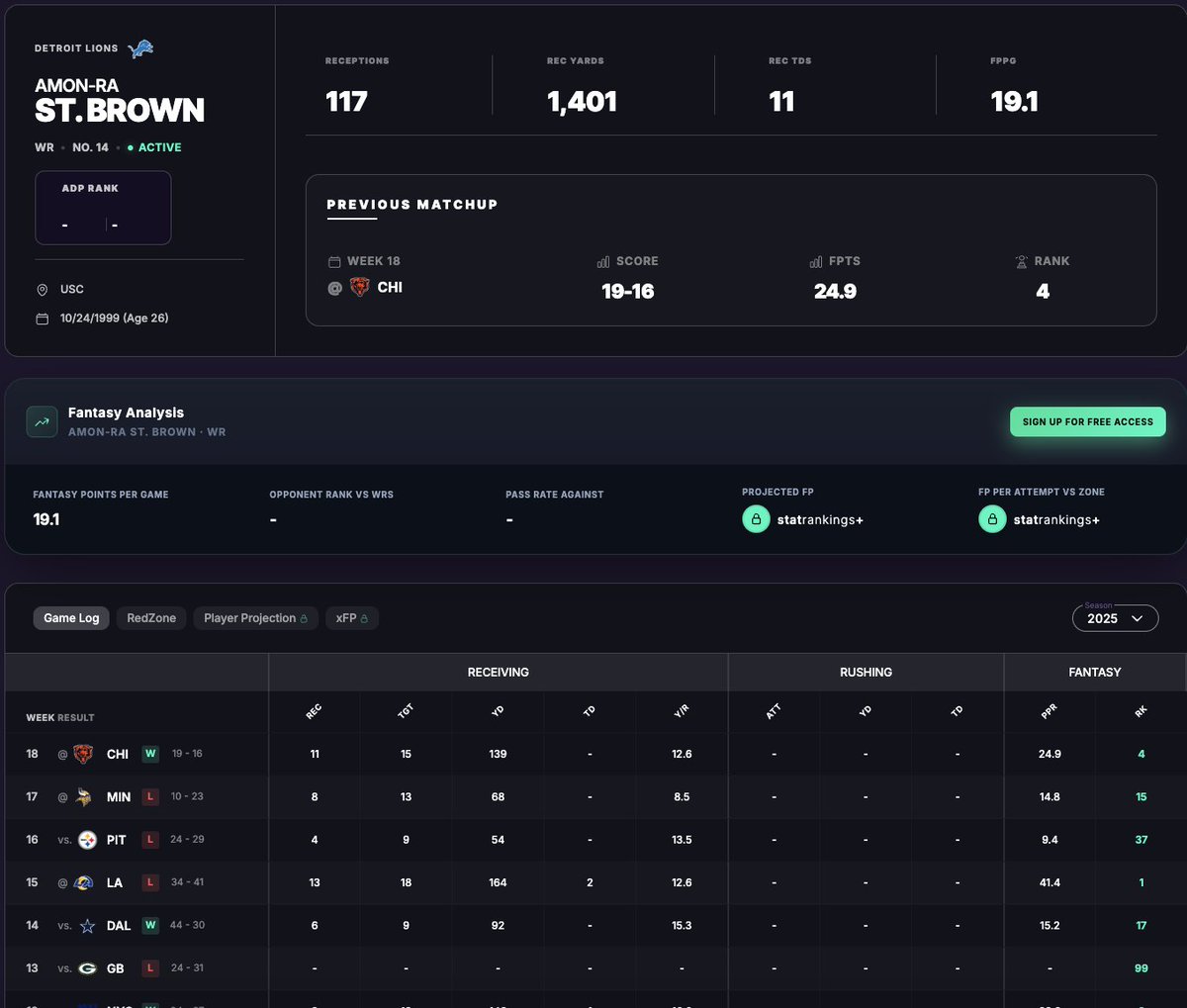Click the lock icon under FP Per Attempt vs Zone
1187x1008 pixels.
992,519
